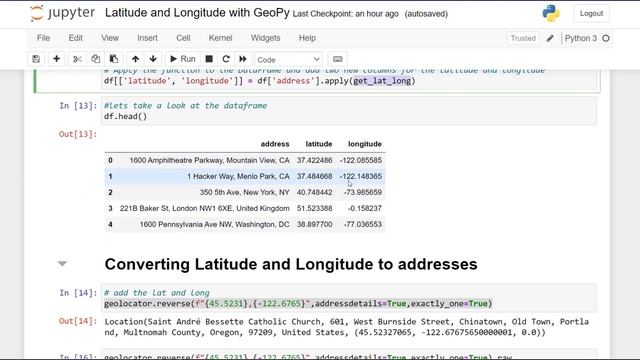640x360 pixels.
Task: Move selected cell down arrow
Action: (x=153, y=59)
